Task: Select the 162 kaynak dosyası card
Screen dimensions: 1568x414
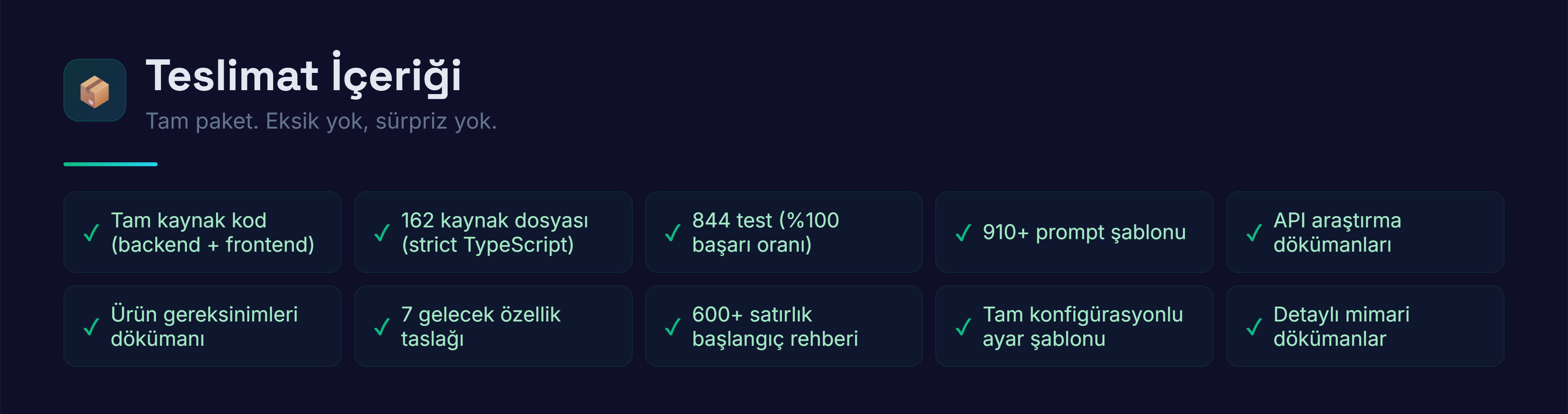Action: click(x=493, y=232)
